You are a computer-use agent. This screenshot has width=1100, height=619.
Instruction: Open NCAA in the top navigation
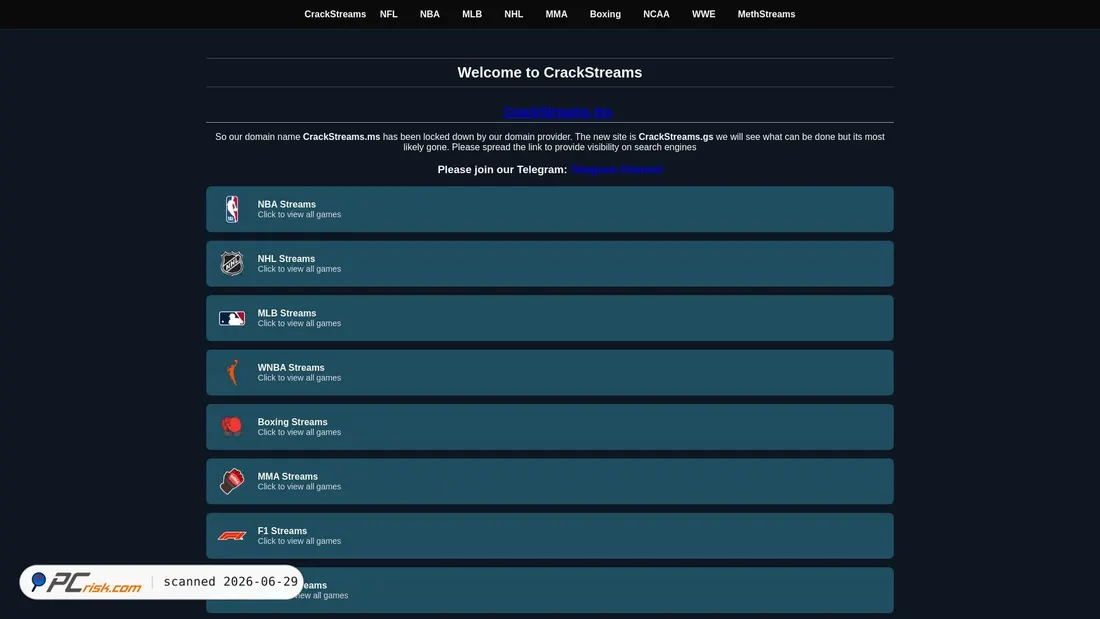657,14
